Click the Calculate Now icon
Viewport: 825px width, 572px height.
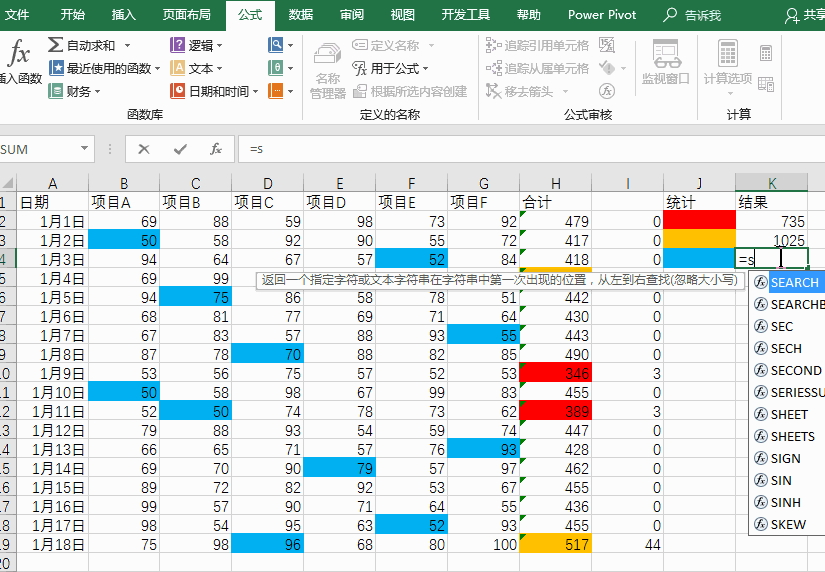(766, 53)
